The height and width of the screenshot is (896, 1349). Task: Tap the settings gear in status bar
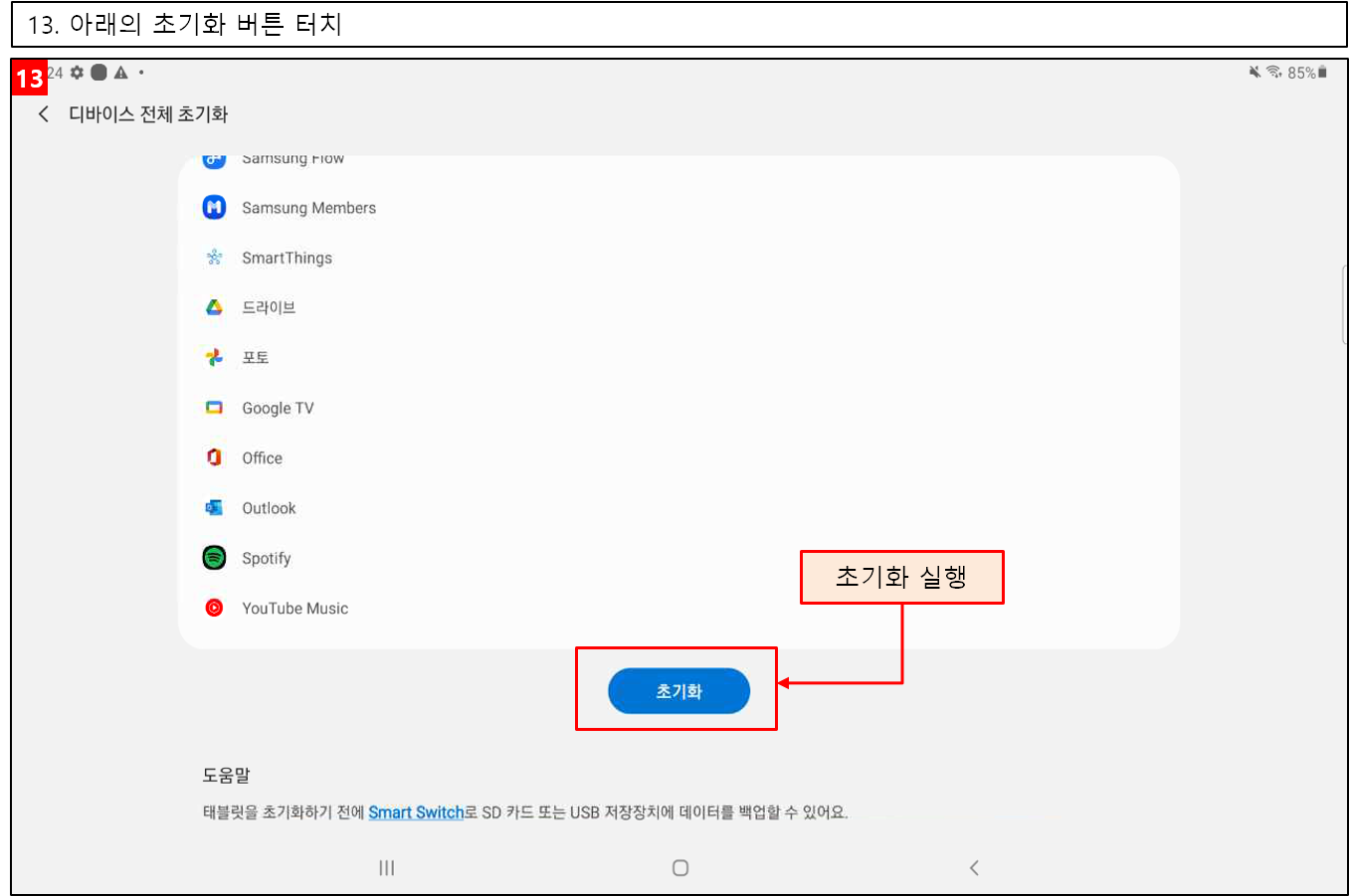pos(77,73)
